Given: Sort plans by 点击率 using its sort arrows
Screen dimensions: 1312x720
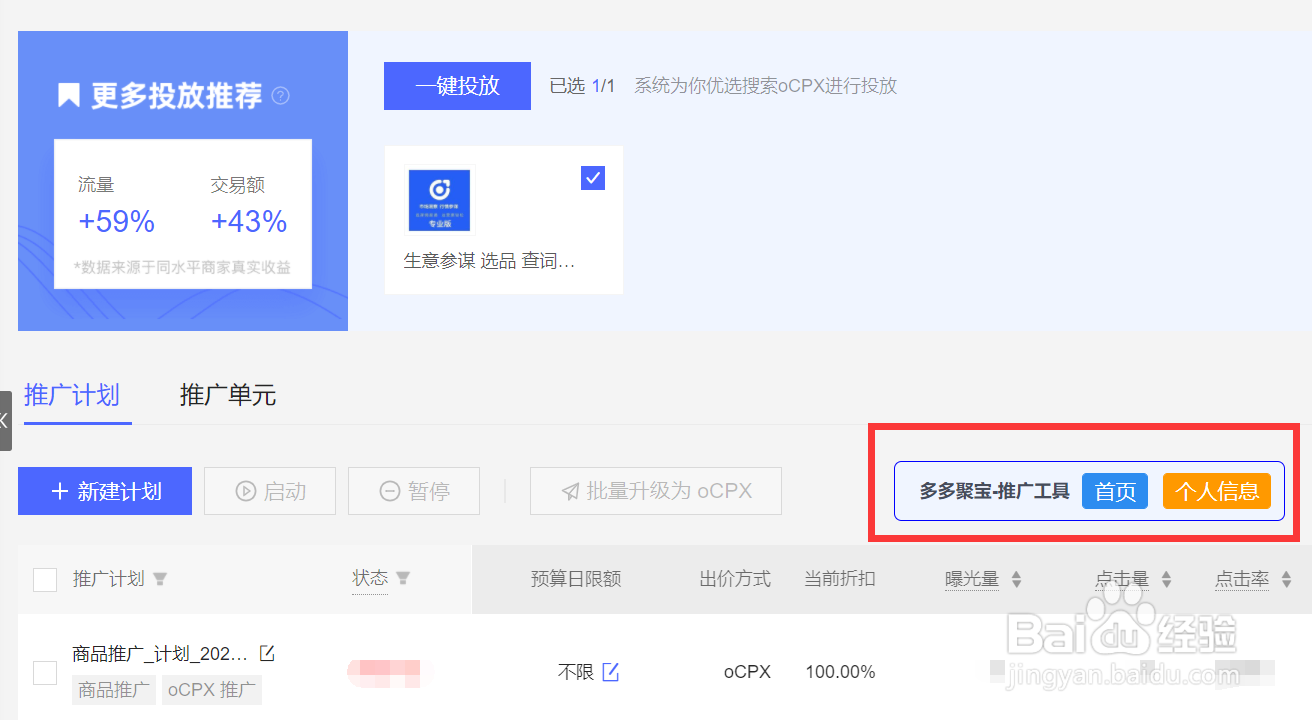Looking at the screenshot, I should point(1286,578).
